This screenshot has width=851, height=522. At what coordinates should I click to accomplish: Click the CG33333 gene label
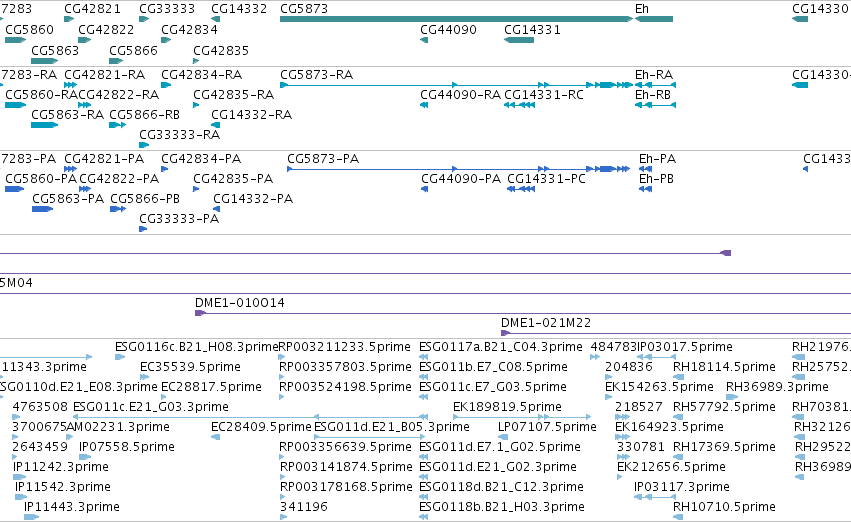pyautogui.click(x=167, y=9)
